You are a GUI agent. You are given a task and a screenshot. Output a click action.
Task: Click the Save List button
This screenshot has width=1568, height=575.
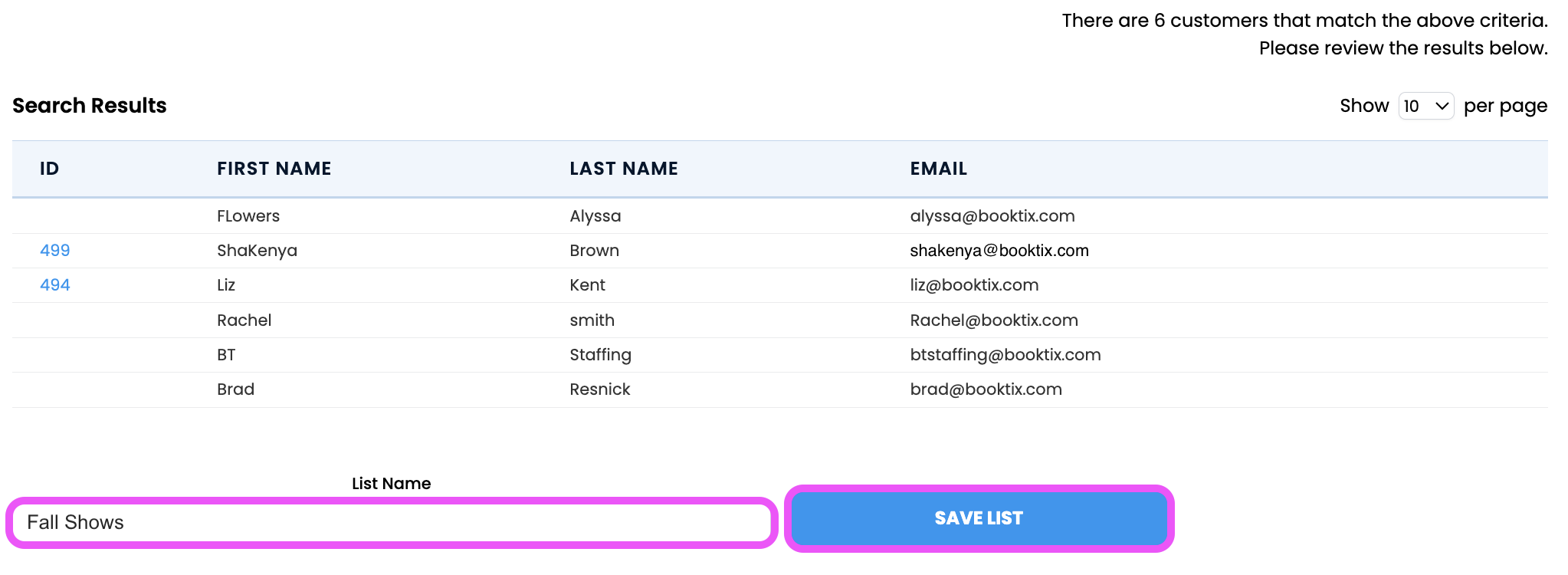(x=979, y=518)
